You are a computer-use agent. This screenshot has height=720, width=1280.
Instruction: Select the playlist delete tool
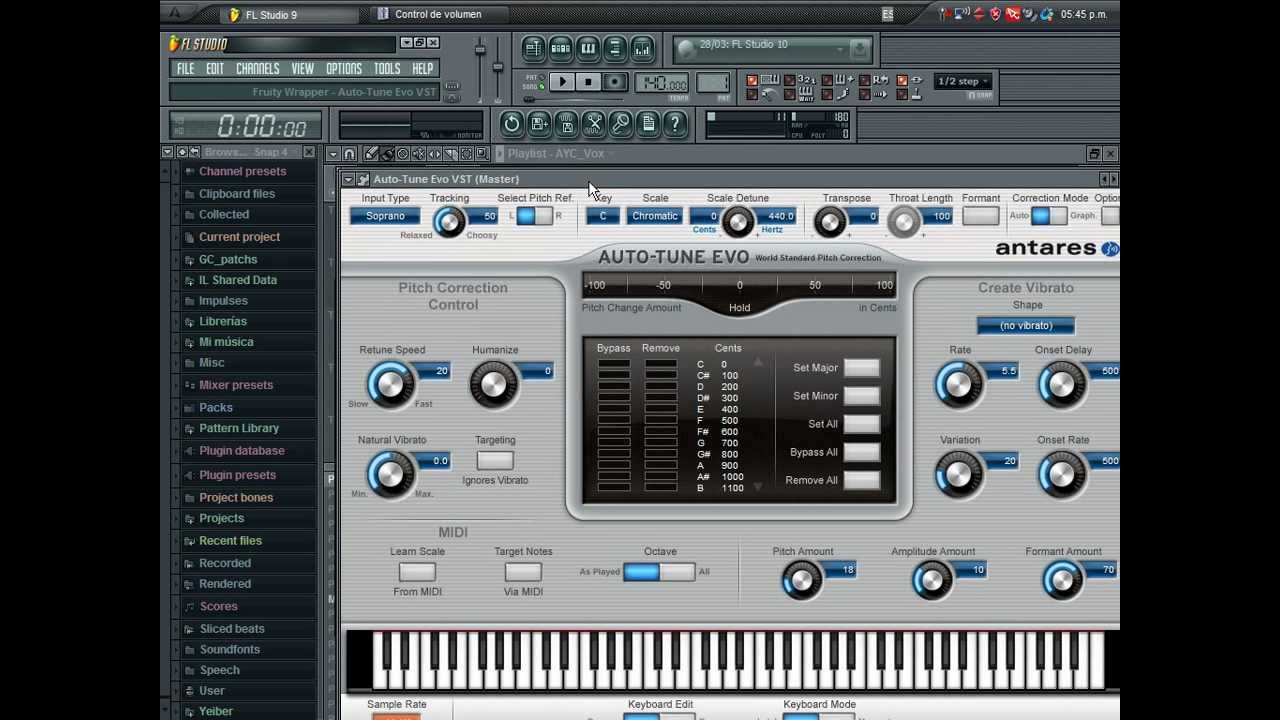pos(403,153)
